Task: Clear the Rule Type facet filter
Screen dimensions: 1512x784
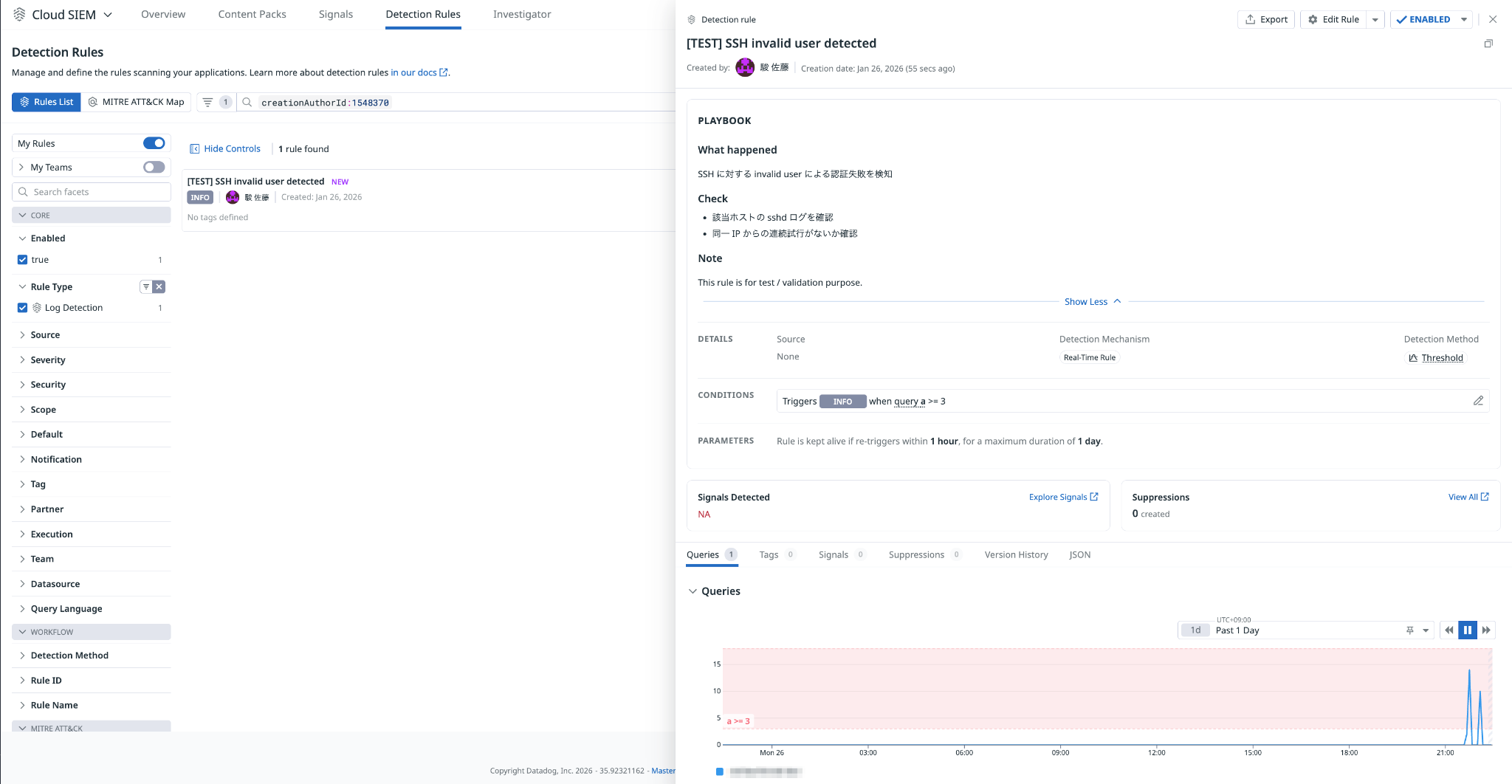Action: click(x=159, y=287)
